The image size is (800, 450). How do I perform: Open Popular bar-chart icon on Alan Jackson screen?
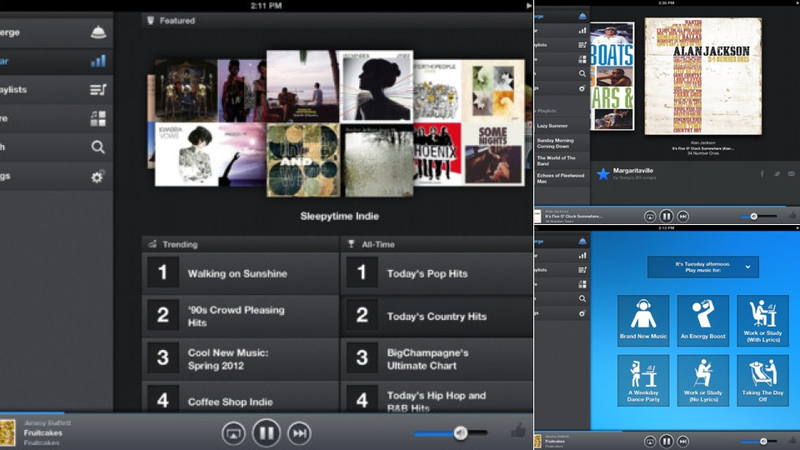(x=582, y=31)
